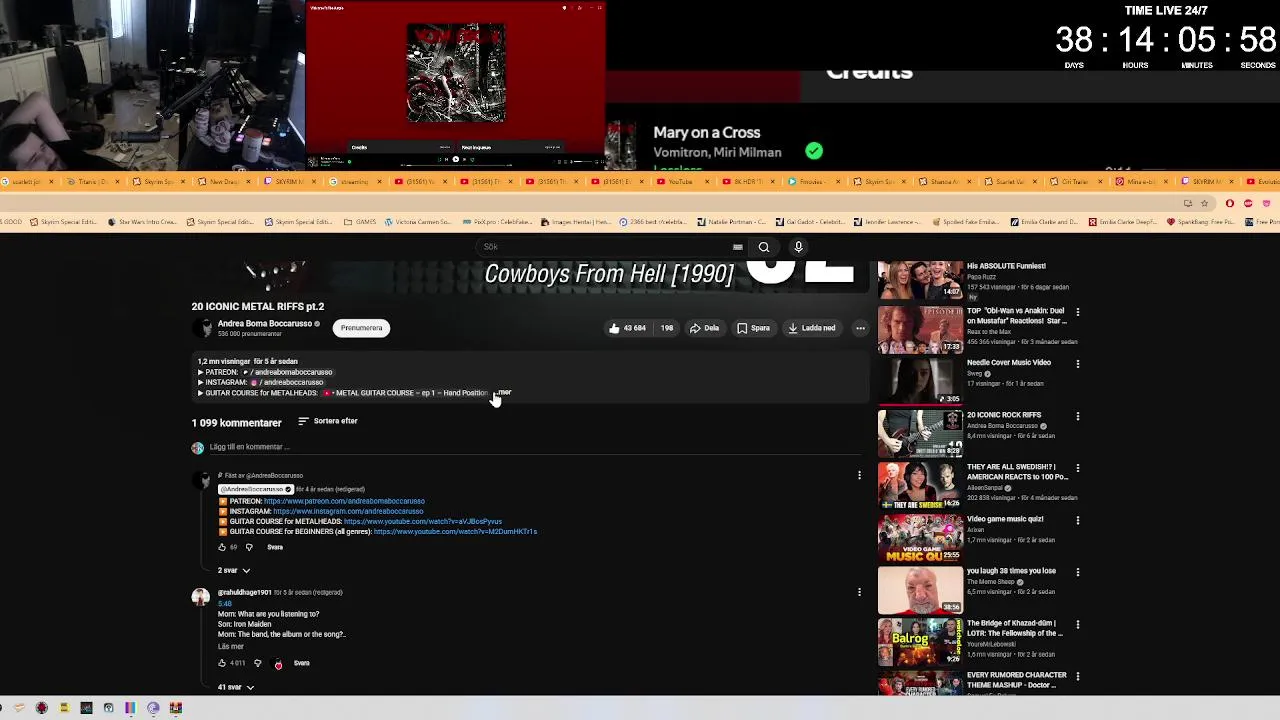Dislike the rahuldhage1901 comment
1280x720 pixels.
(258, 663)
